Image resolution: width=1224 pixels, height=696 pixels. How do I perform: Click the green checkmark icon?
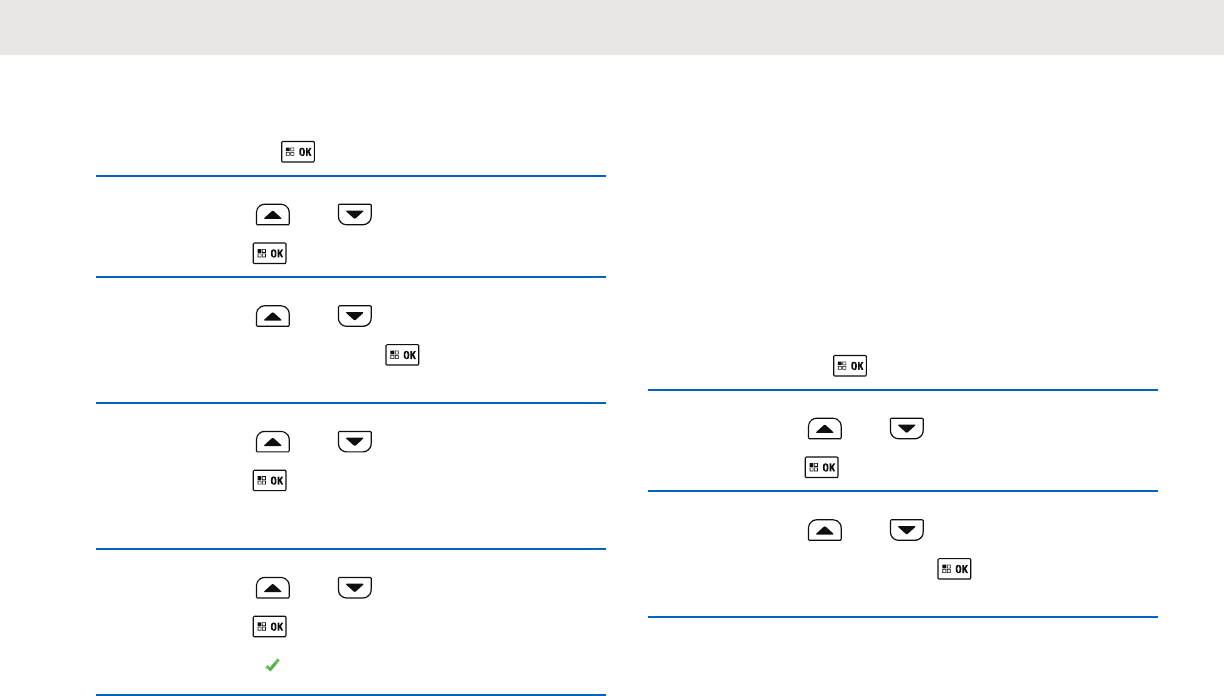coord(271,663)
